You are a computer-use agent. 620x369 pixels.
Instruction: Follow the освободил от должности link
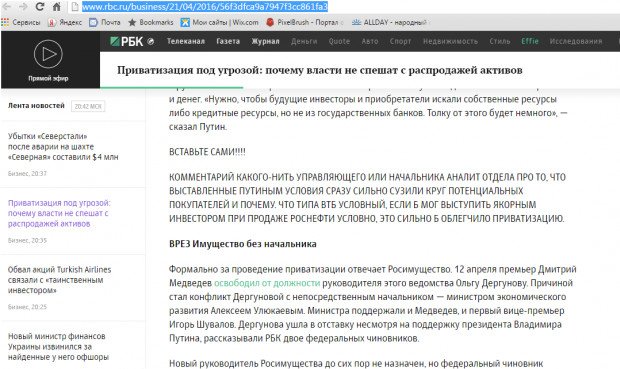pos(267,283)
